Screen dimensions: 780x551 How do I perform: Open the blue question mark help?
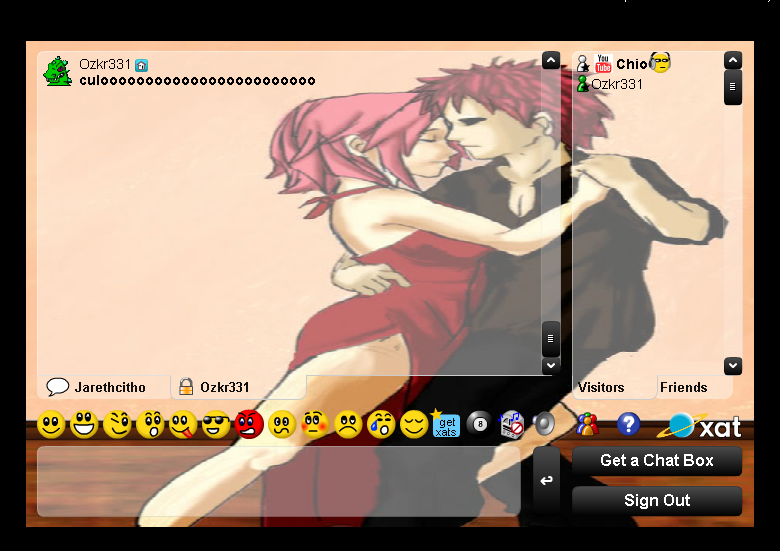[x=628, y=424]
